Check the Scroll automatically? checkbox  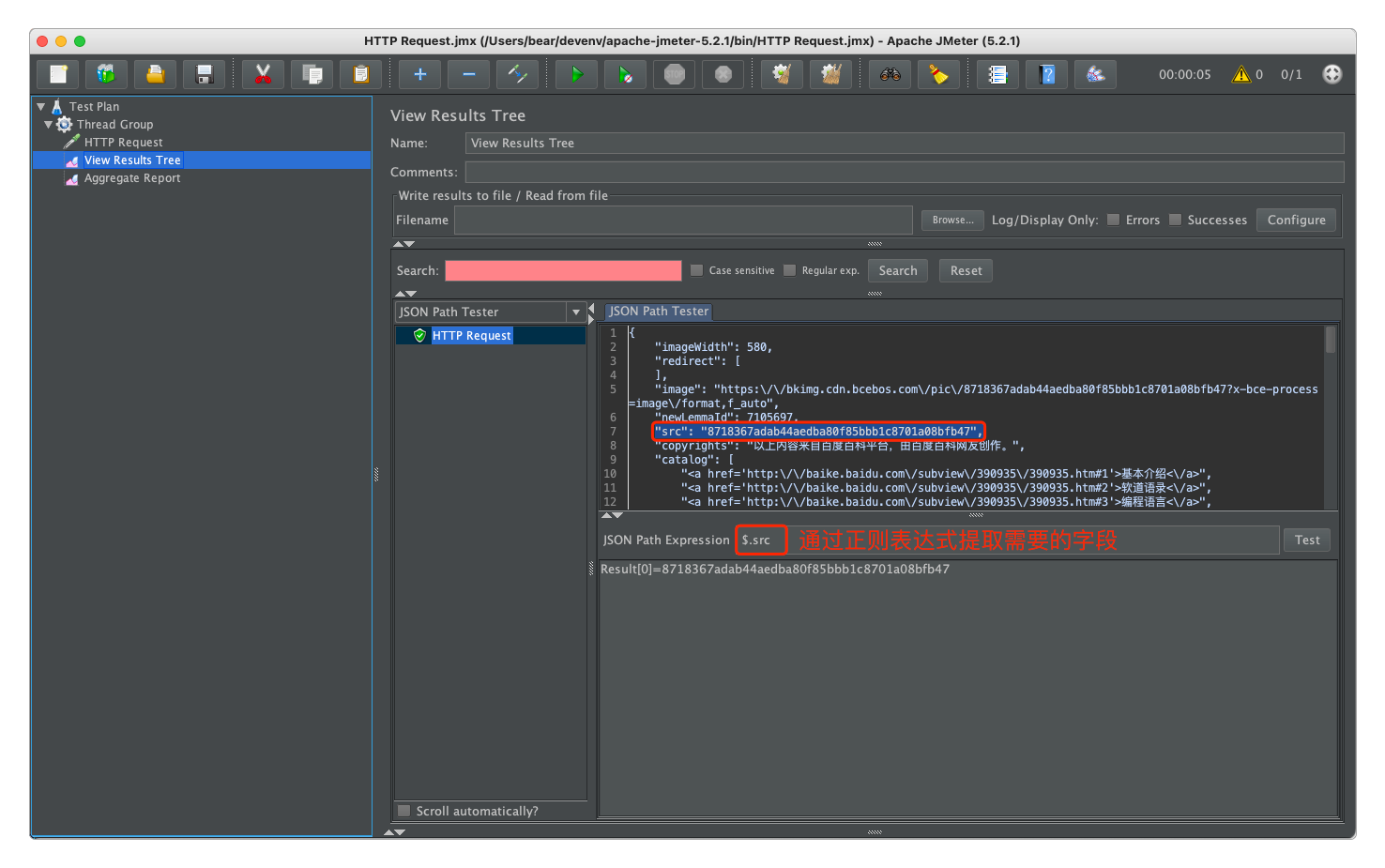tap(404, 811)
